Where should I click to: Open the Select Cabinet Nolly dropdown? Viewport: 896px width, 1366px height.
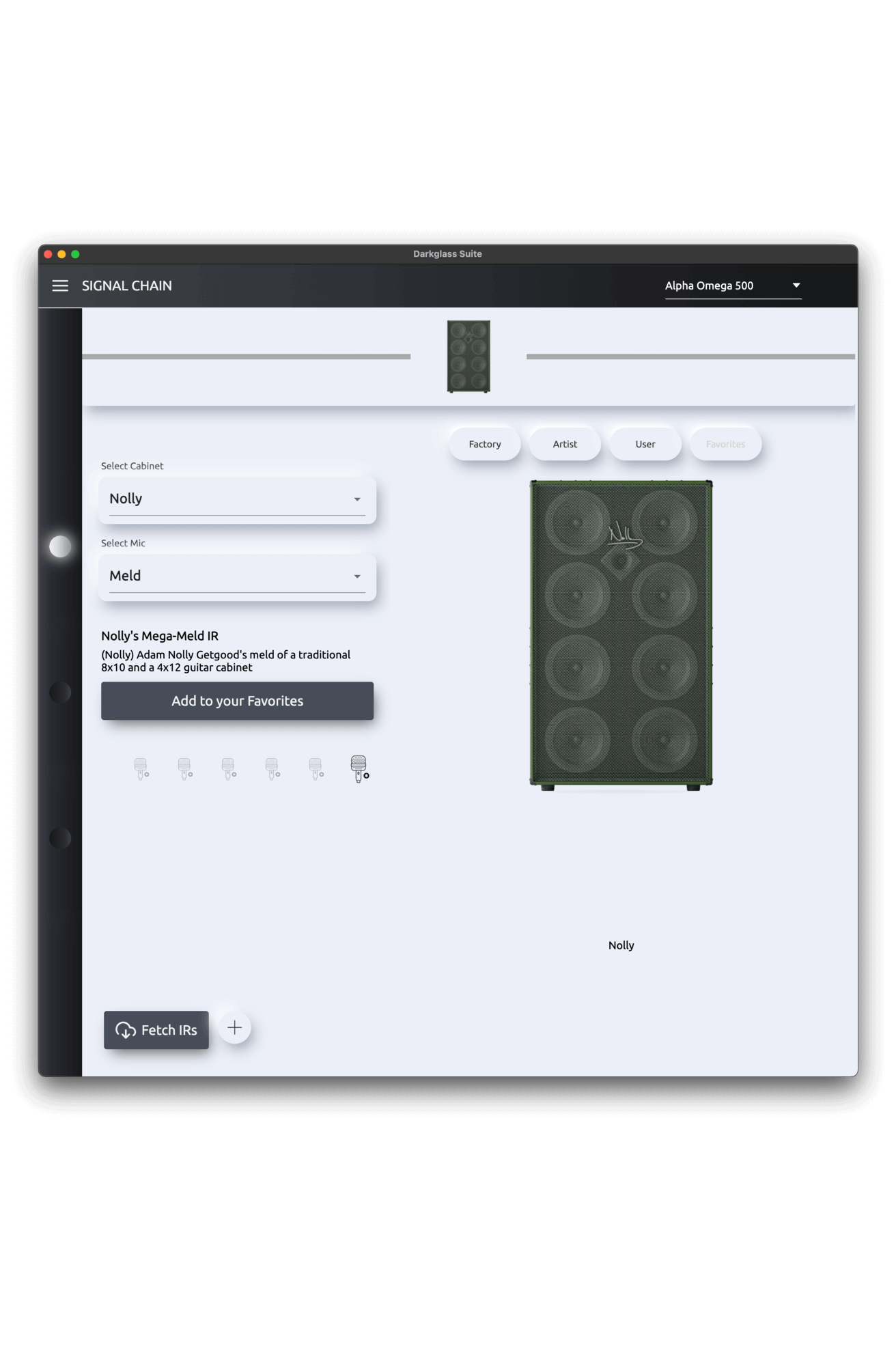click(x=237, y=499)
